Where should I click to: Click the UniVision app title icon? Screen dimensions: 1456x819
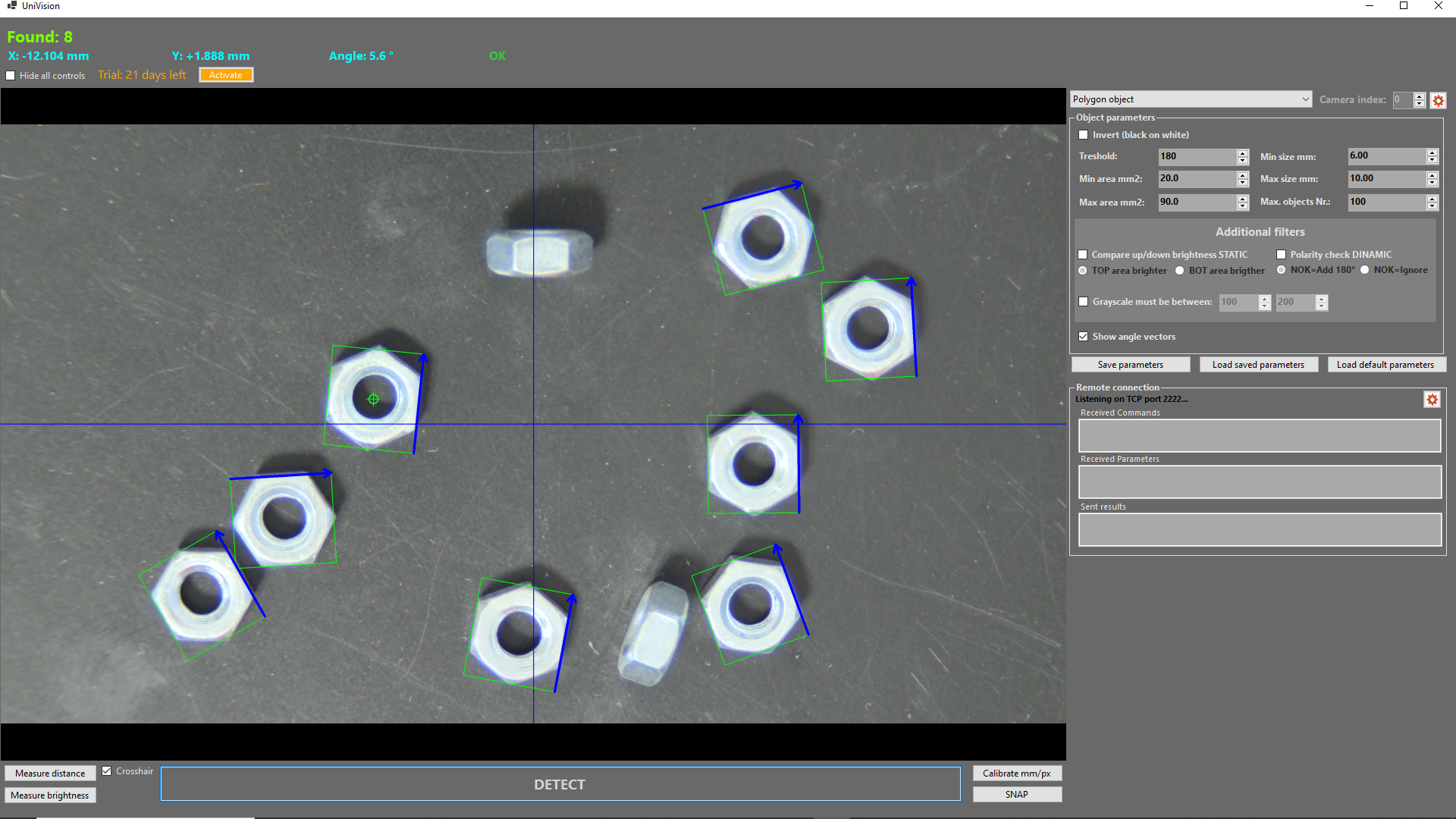11,5
